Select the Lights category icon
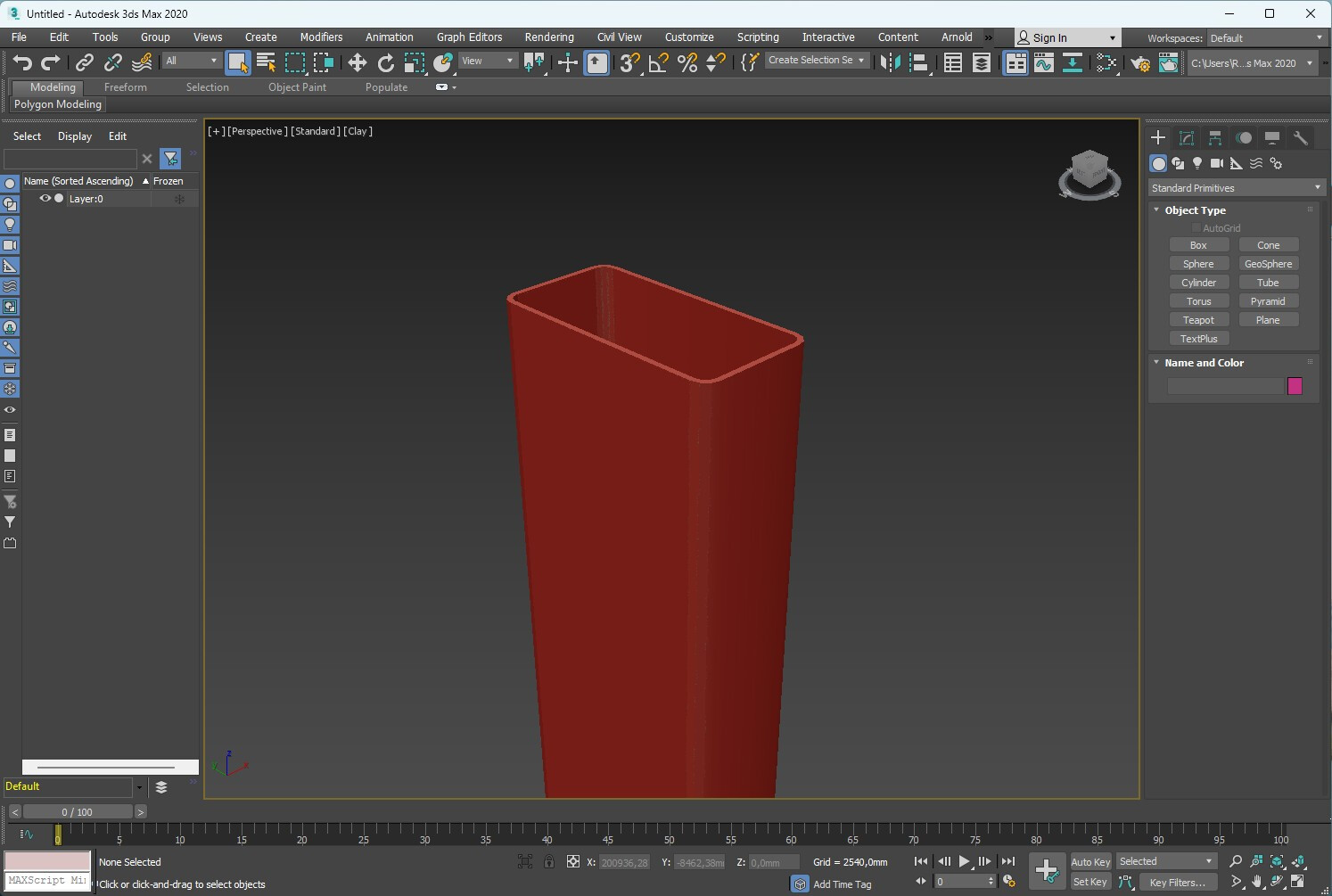Screen dimensions: 1332x896 pos(1197,163)
